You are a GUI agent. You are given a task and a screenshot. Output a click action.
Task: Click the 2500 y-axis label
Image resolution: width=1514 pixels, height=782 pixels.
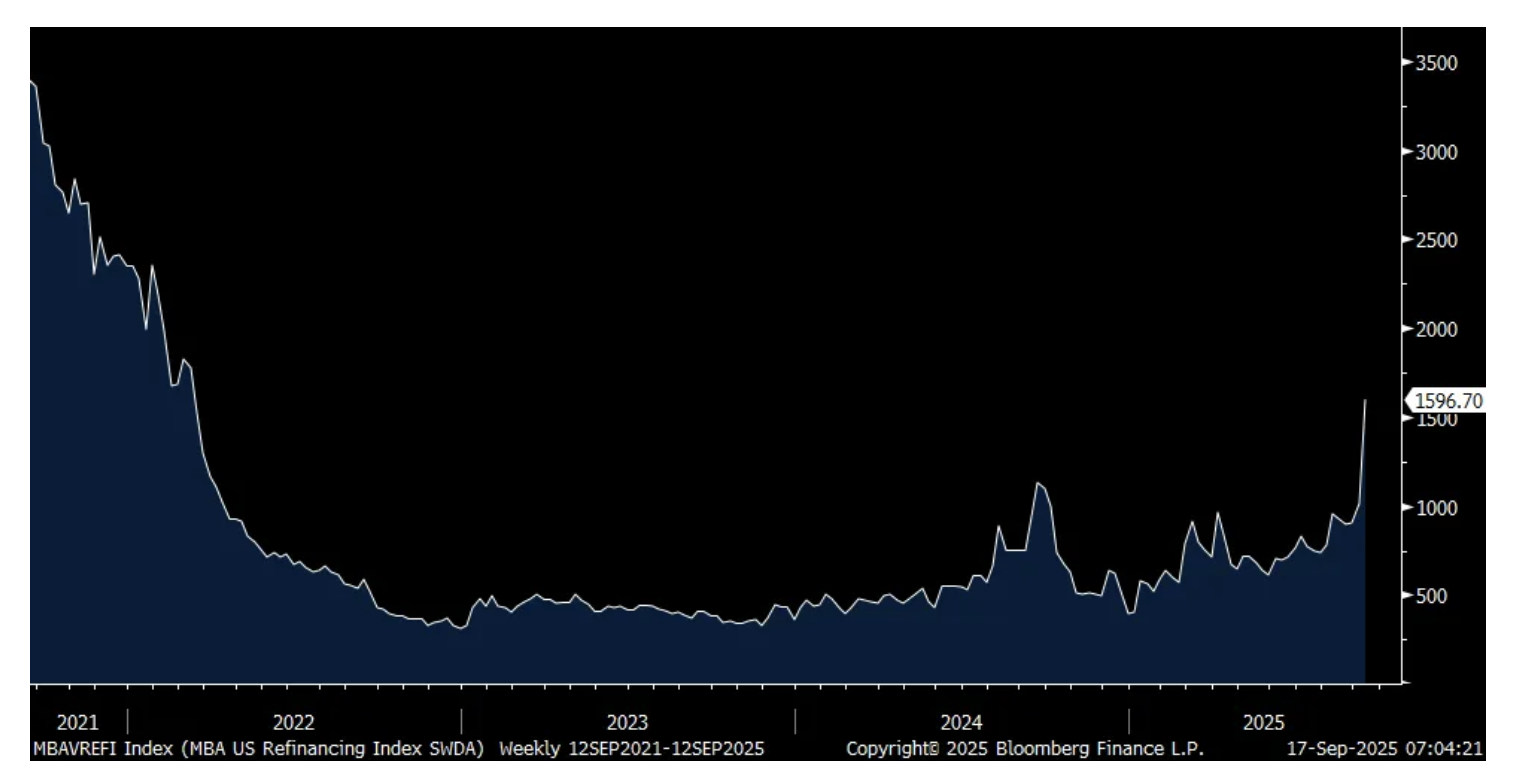pos(1435,241)
